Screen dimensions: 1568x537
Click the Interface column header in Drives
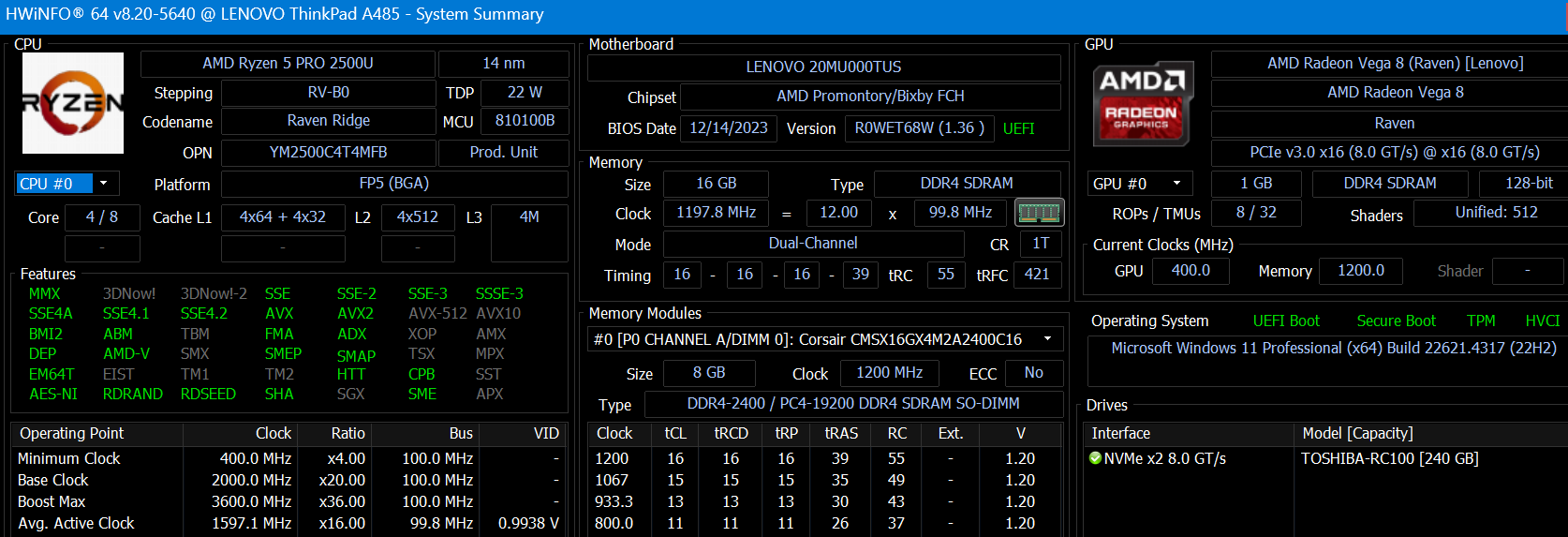[1120, 433]
